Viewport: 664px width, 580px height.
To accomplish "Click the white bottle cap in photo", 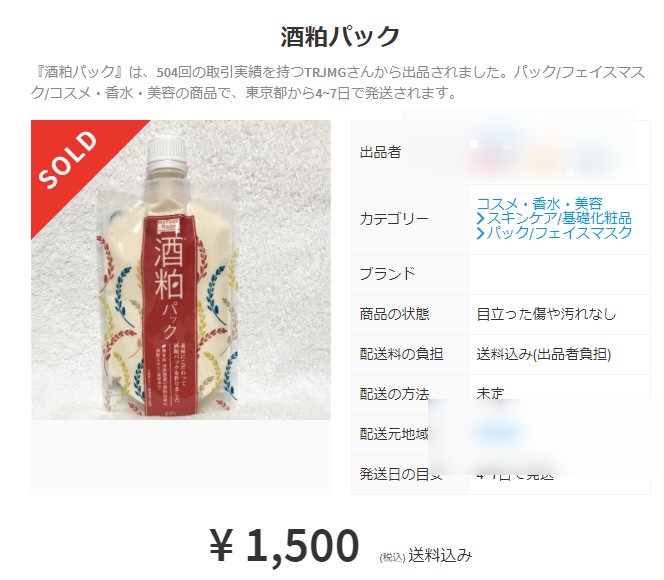I will point(167,152).
